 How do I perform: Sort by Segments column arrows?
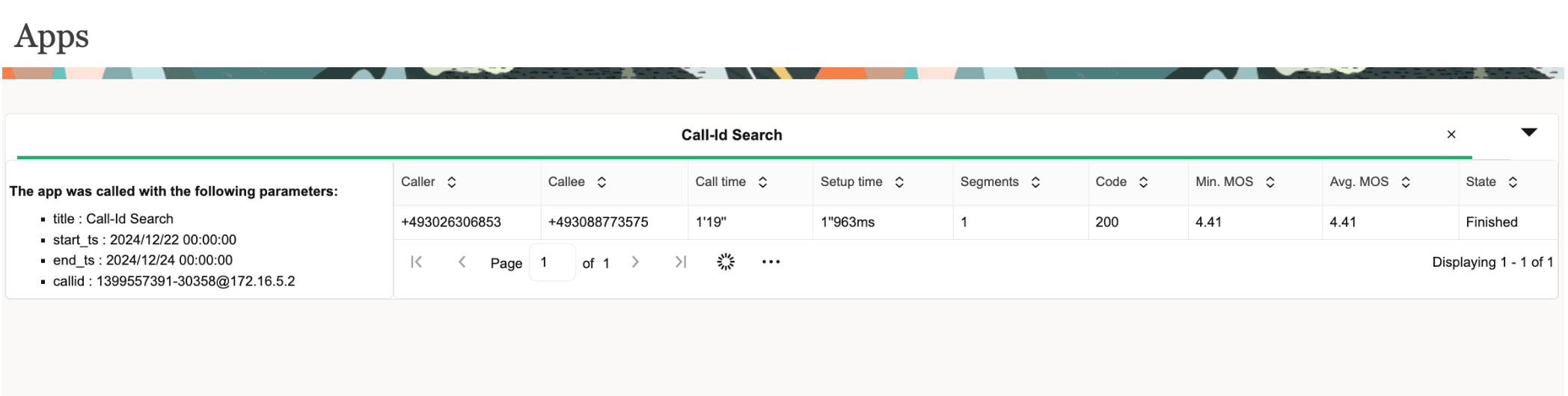pyautogui.click(x=1035, y=182)
